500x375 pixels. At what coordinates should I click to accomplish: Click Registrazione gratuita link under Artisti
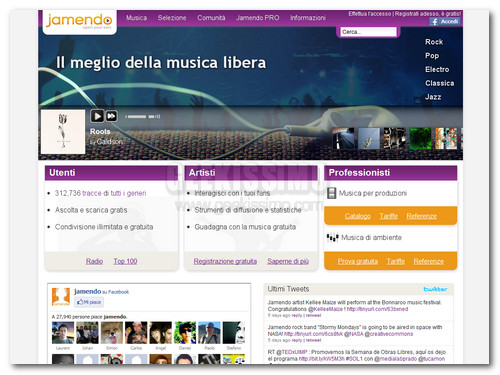[225, 261]
